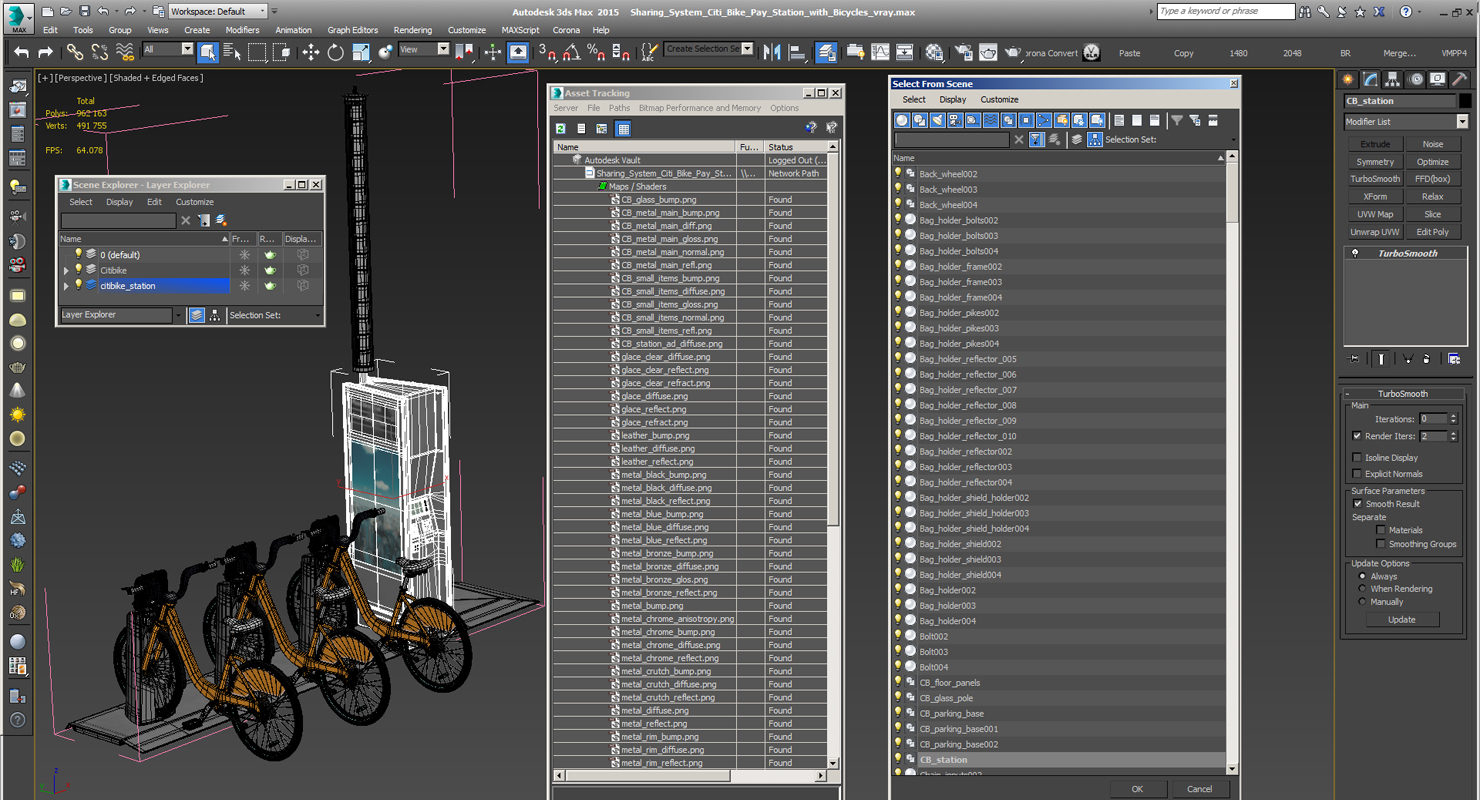This screenshot has width=1480, height=800.
Task: Open the MAXScript menu
Action: tap(520, 30)
